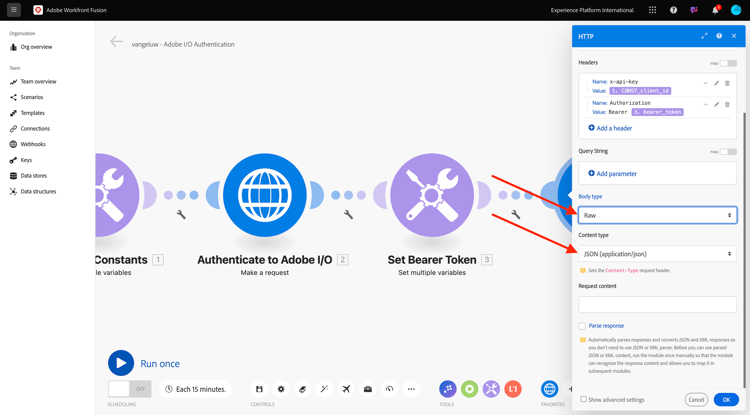Open the orange text parser brackets icon
The width and height of the screenshot is (750, 415).
[x=513, y=389]
